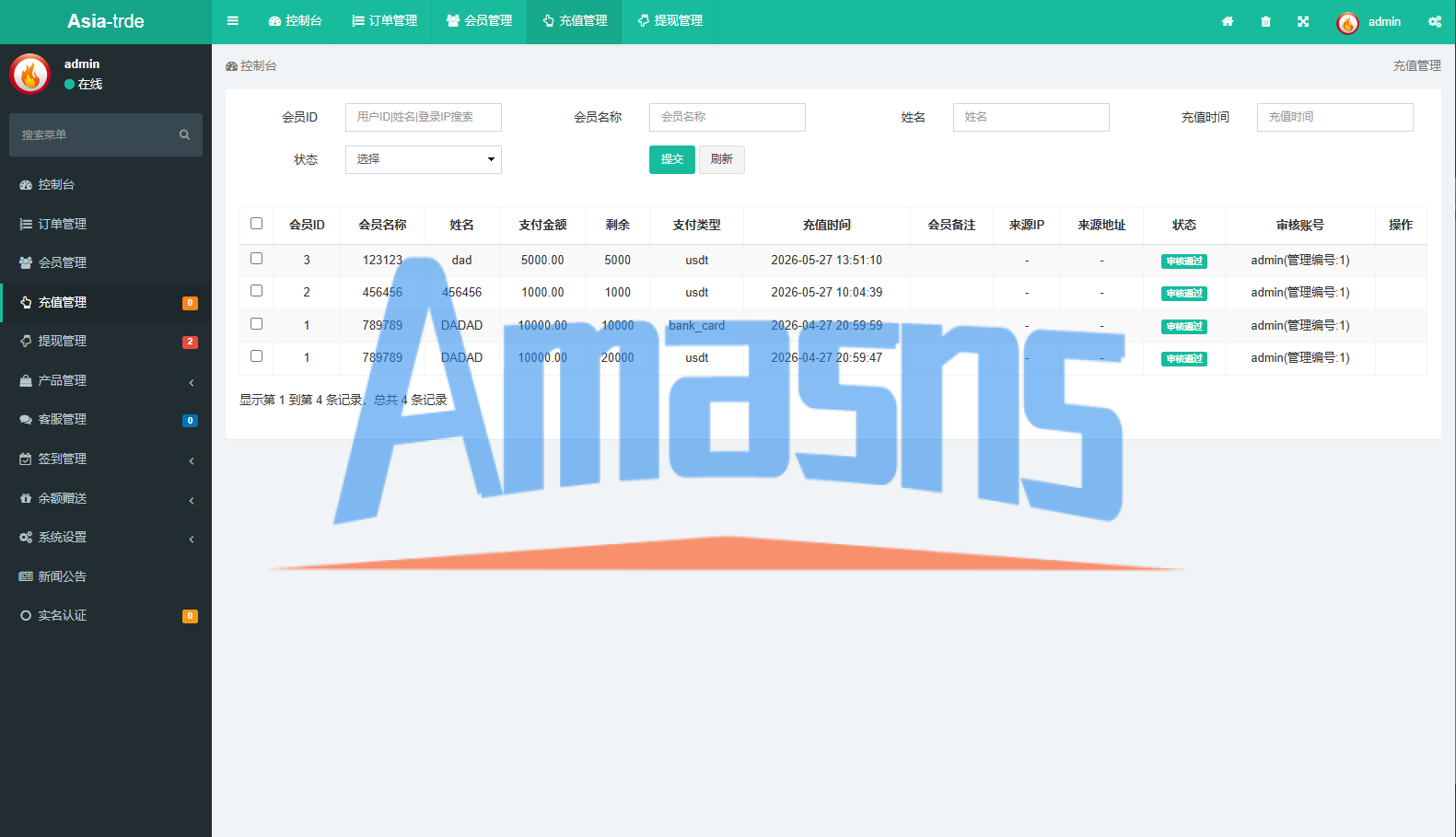Screen dimensions: 1456x837
Task: Check the select-all checkbox in table header
Action: [x=256, y=223]
